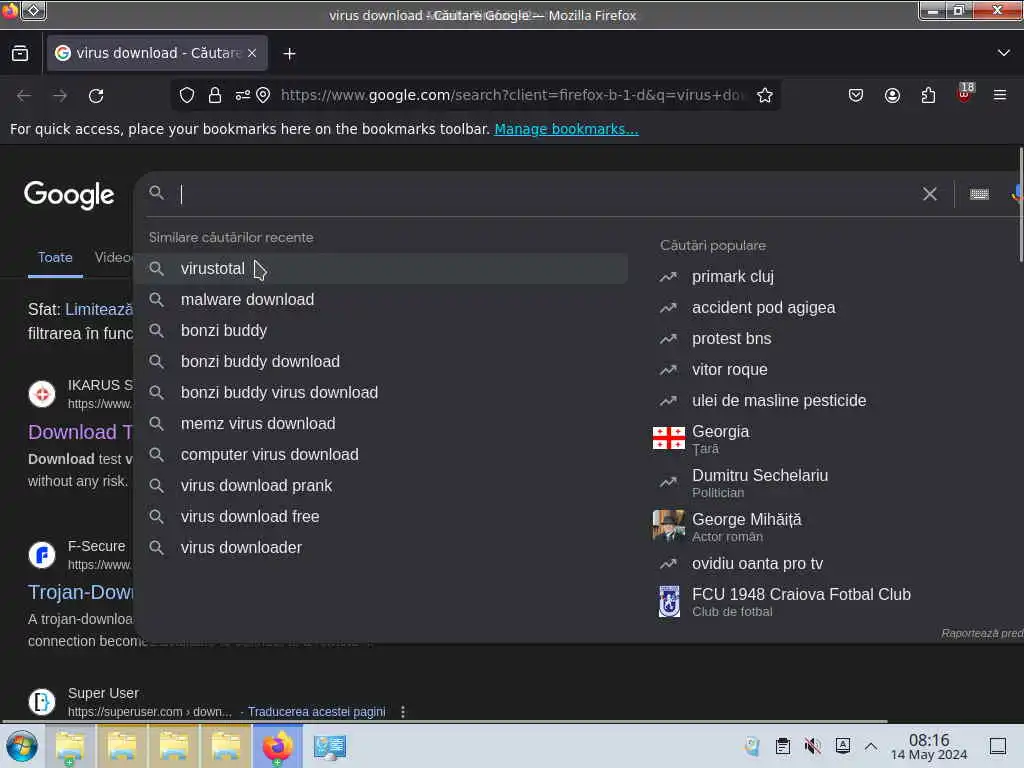Click Raportează predicții link
Image resolution: width=1024 pixels, height=768 pixels.
982,633
